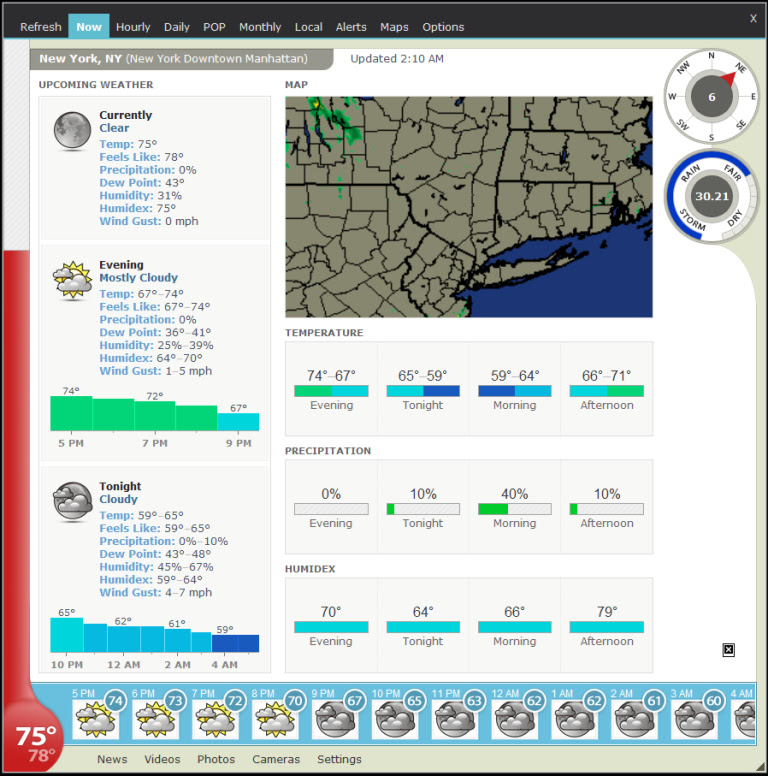
Task: Select the 11 PM hourly forecast icon
Action: coord(455,720)
